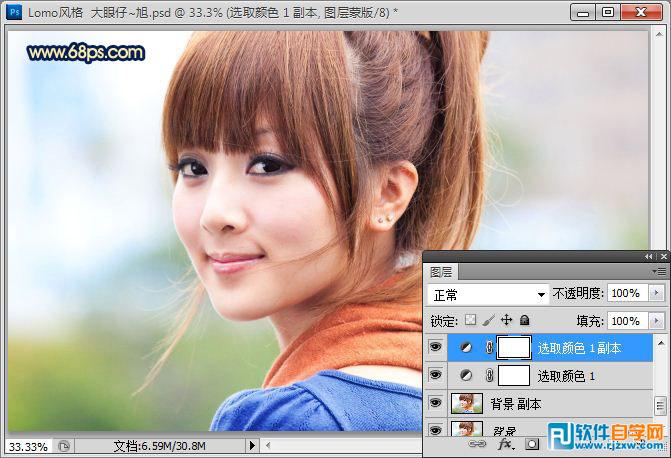Toggle lock position move icon
This screenshot has height=458, width=671.
[506, 320]
